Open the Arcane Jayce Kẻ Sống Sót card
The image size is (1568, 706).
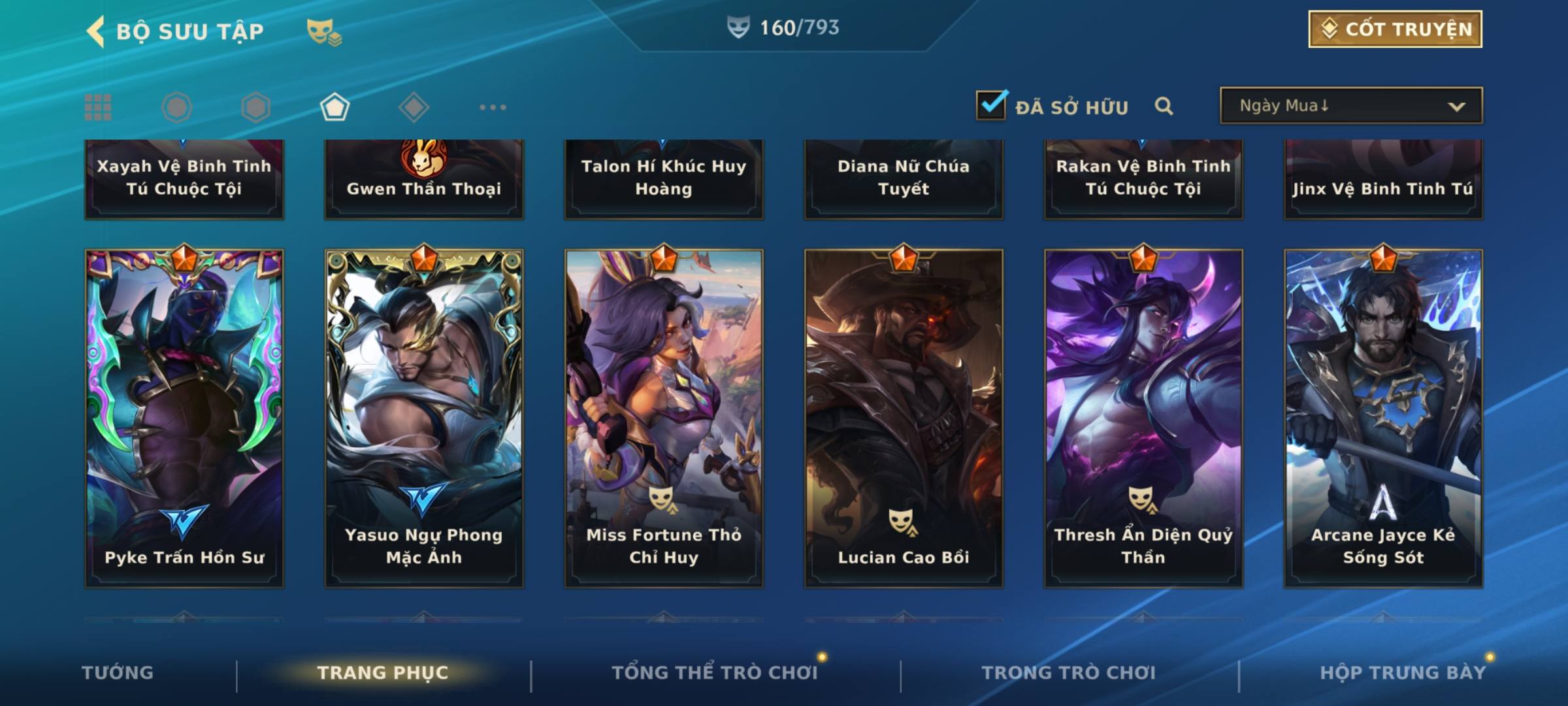1383,418
